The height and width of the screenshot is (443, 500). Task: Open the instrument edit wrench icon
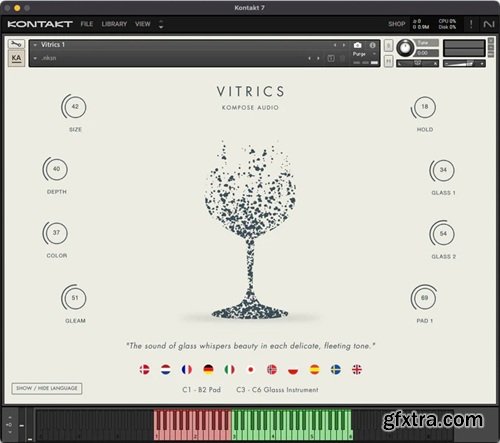pos(16,44)
